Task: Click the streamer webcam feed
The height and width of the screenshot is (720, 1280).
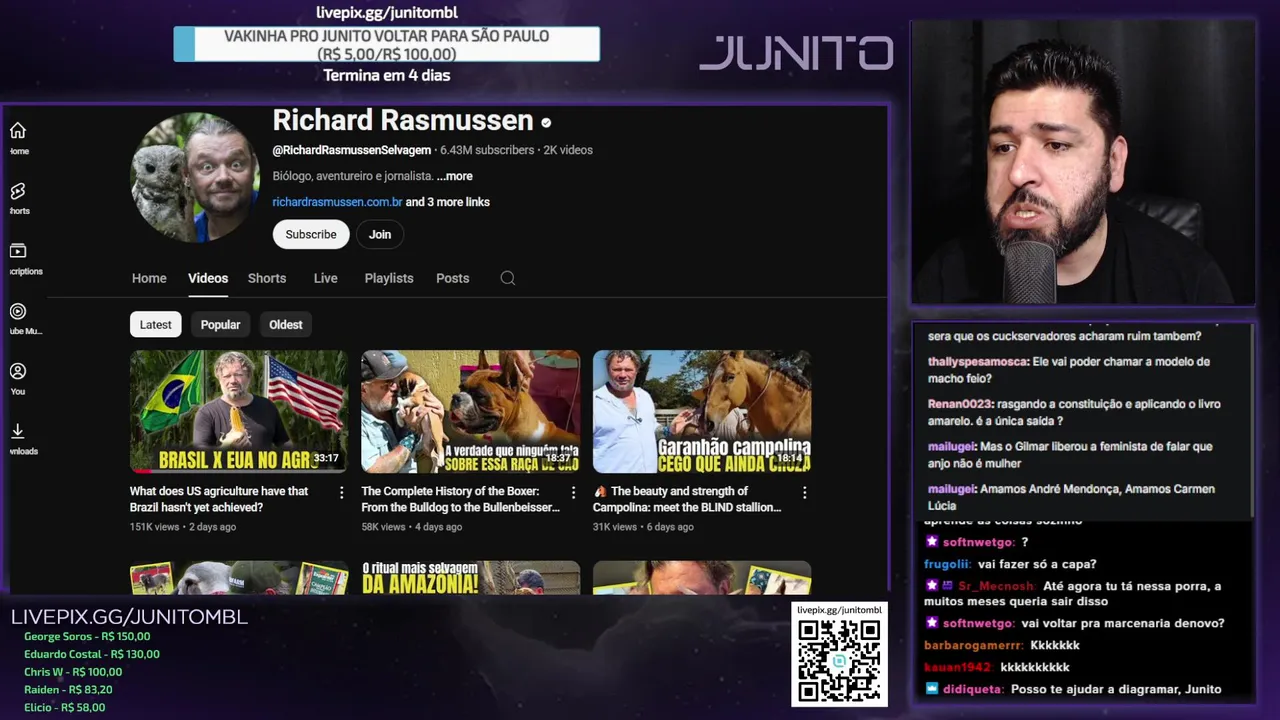Action: 1083,162
